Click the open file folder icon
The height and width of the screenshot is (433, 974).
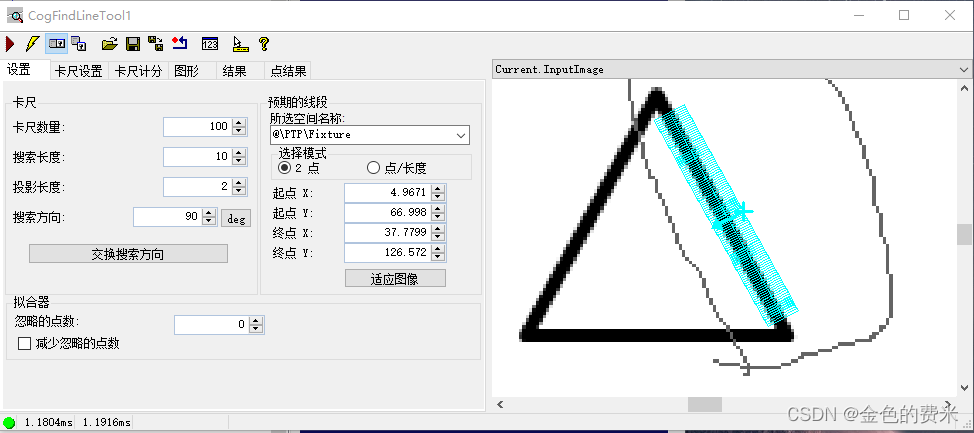(x=109, y=44)
